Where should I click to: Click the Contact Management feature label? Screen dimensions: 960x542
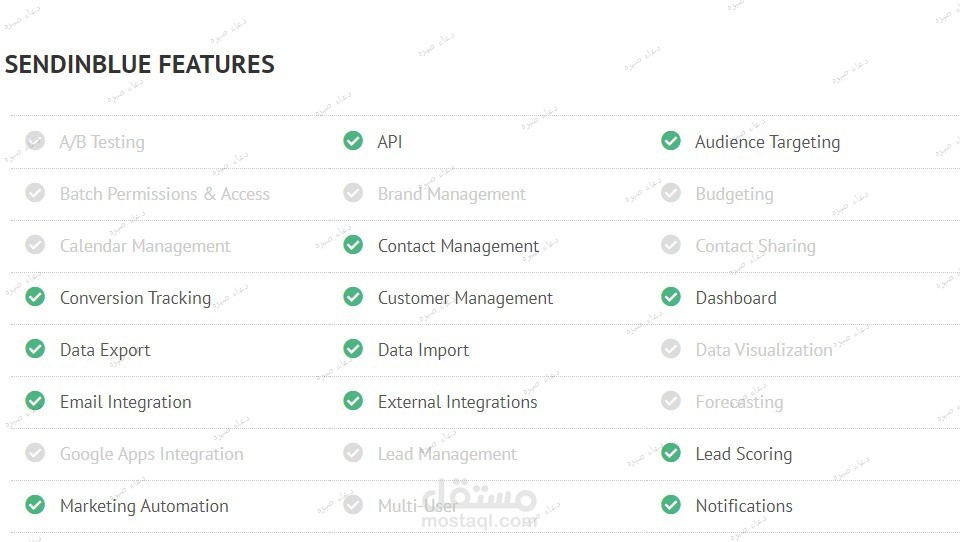coord(458,246)
